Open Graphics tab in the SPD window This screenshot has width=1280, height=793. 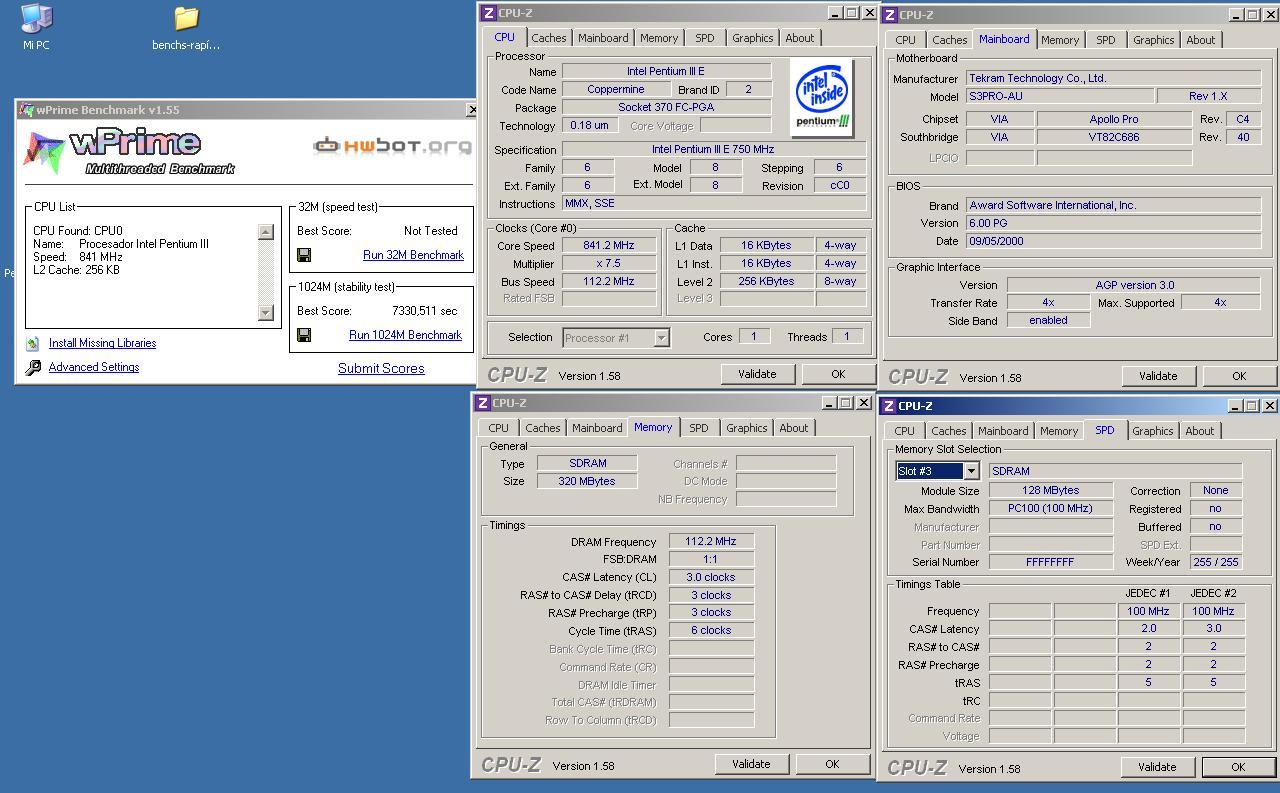(1152, 431)
